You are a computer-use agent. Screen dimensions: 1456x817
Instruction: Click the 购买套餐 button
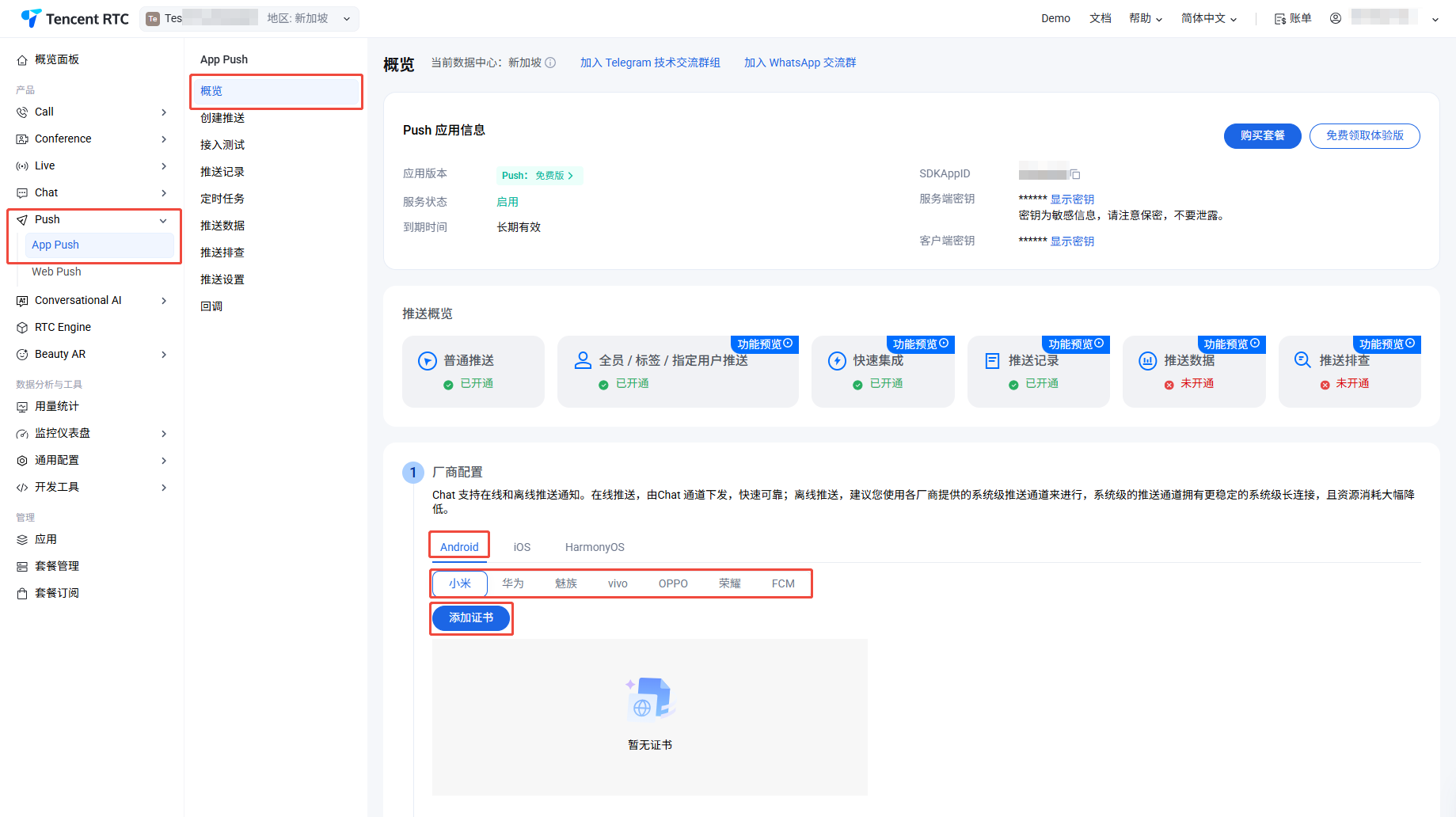[x=1262, y=136]
